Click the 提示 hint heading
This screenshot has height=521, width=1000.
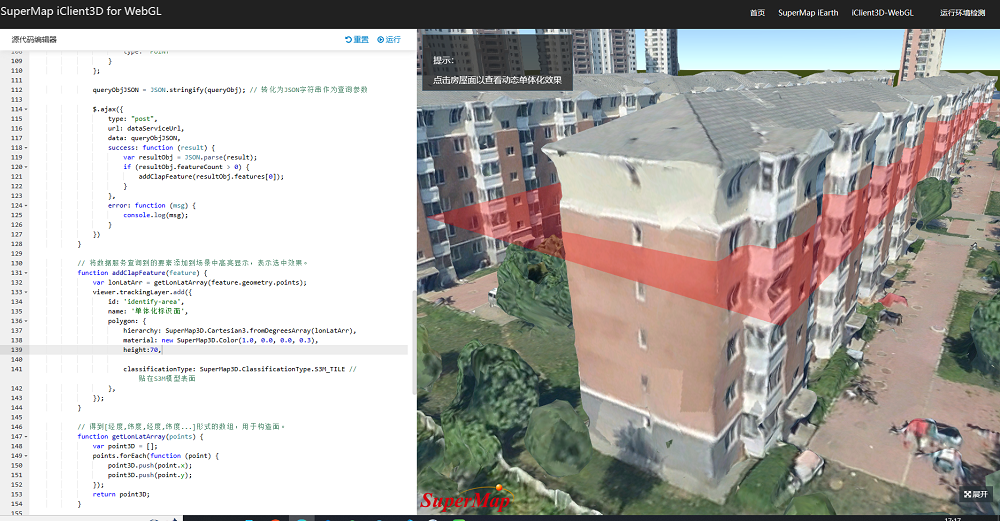[443, 61]
